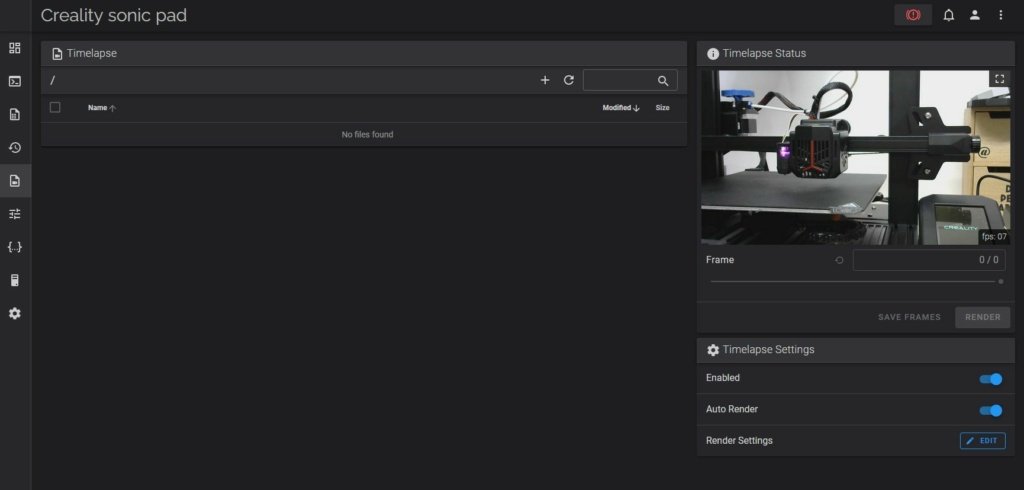Open the Console page icon
The image size is (1024, 490).
click(x=14, y=81)
